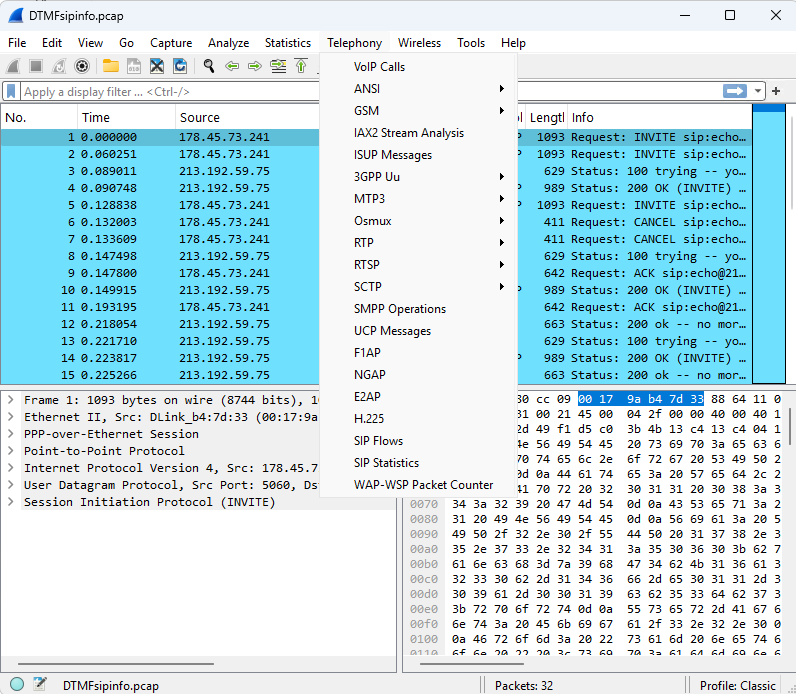Viewport: 796px width, 694px height.
Task: Apply the display filter arrow button
Action: (736, 91)
